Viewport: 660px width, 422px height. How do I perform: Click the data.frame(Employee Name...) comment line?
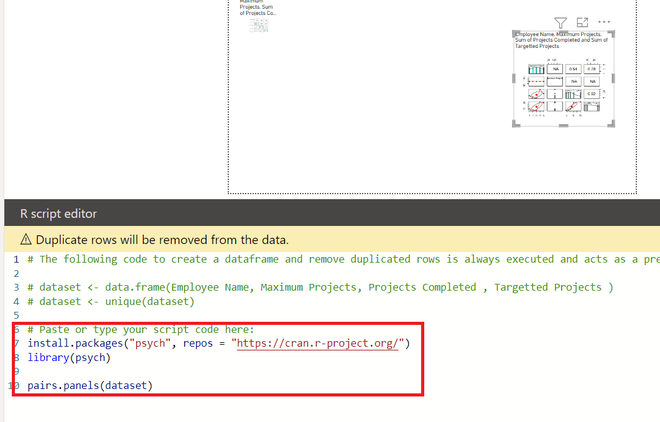click(x=320, y=287)
